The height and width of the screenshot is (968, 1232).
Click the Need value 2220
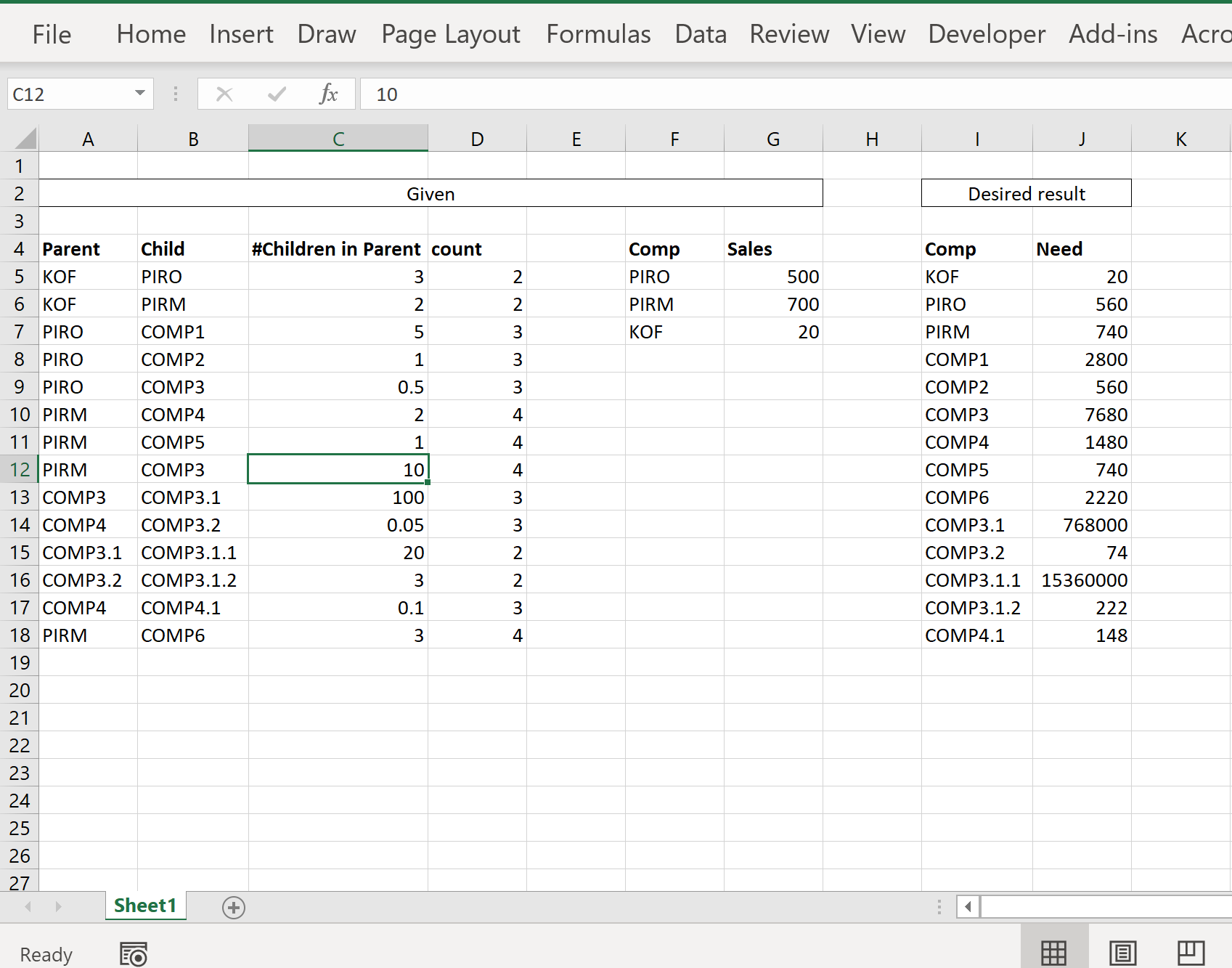point(1082,497)
